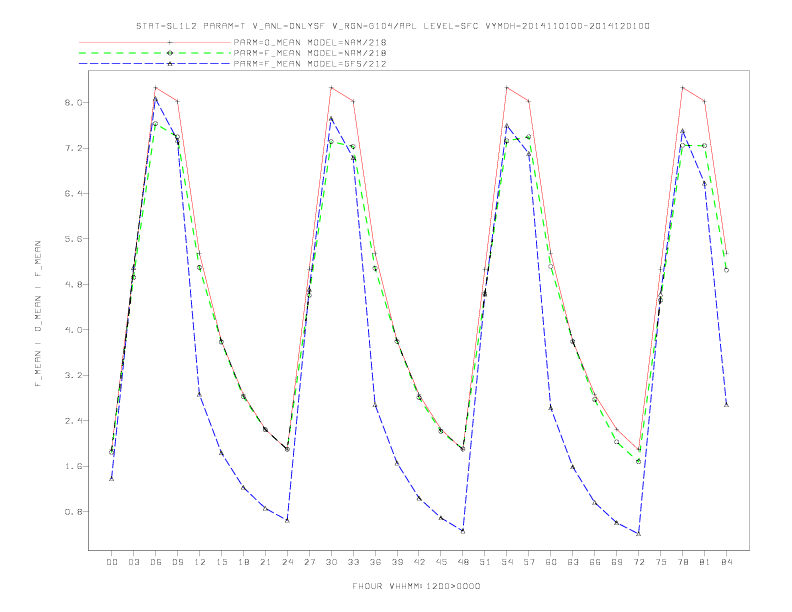The width and height of the screenshot is (792, 612).
Task: Click x-axis tick label 06
Action: (x=156, y=562)
